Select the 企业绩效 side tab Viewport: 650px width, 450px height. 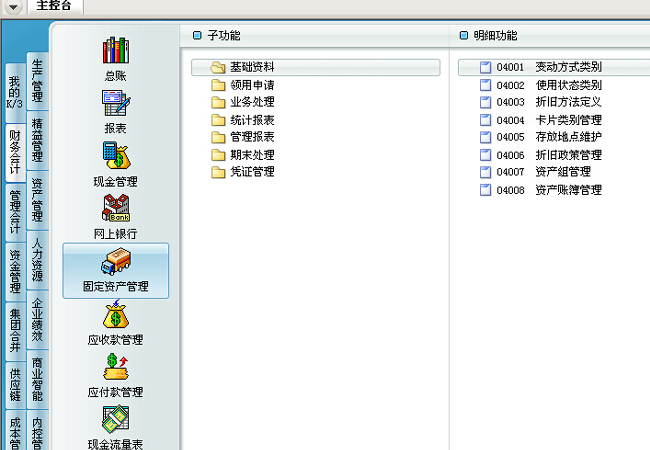(37, 319)
